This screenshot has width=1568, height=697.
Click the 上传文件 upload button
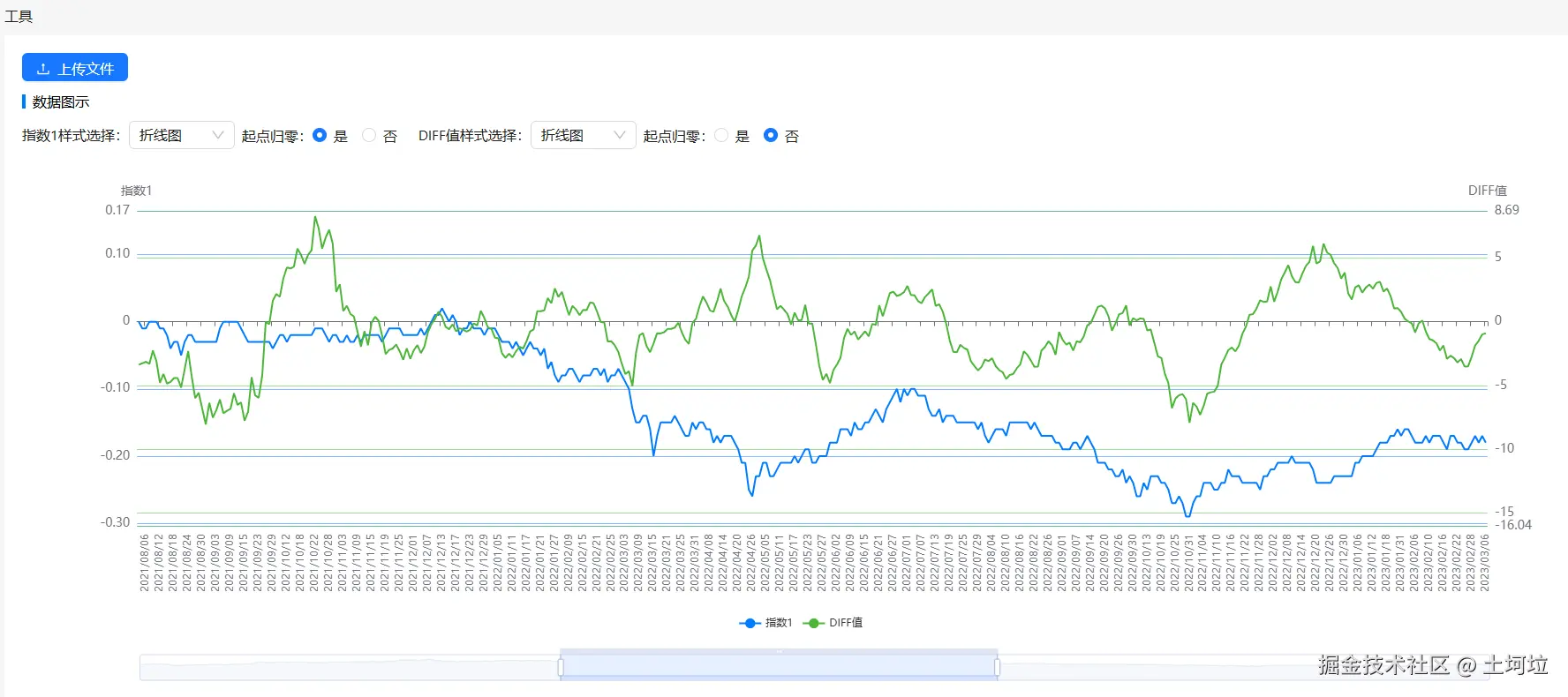(75, 67)
